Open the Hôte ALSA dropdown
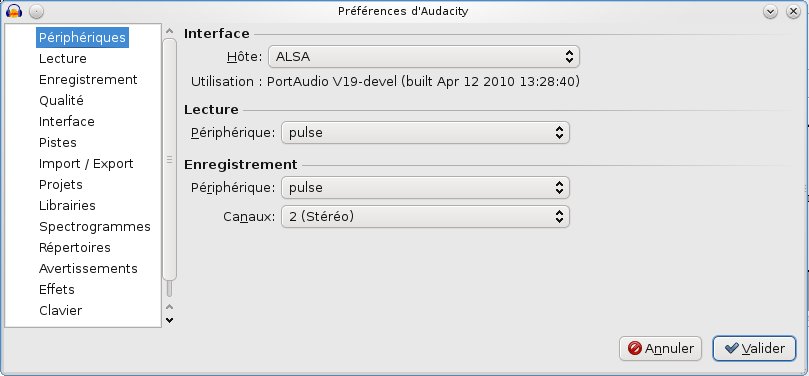The image size is (809, 376). pyautogui.click(x=424, y=57)
